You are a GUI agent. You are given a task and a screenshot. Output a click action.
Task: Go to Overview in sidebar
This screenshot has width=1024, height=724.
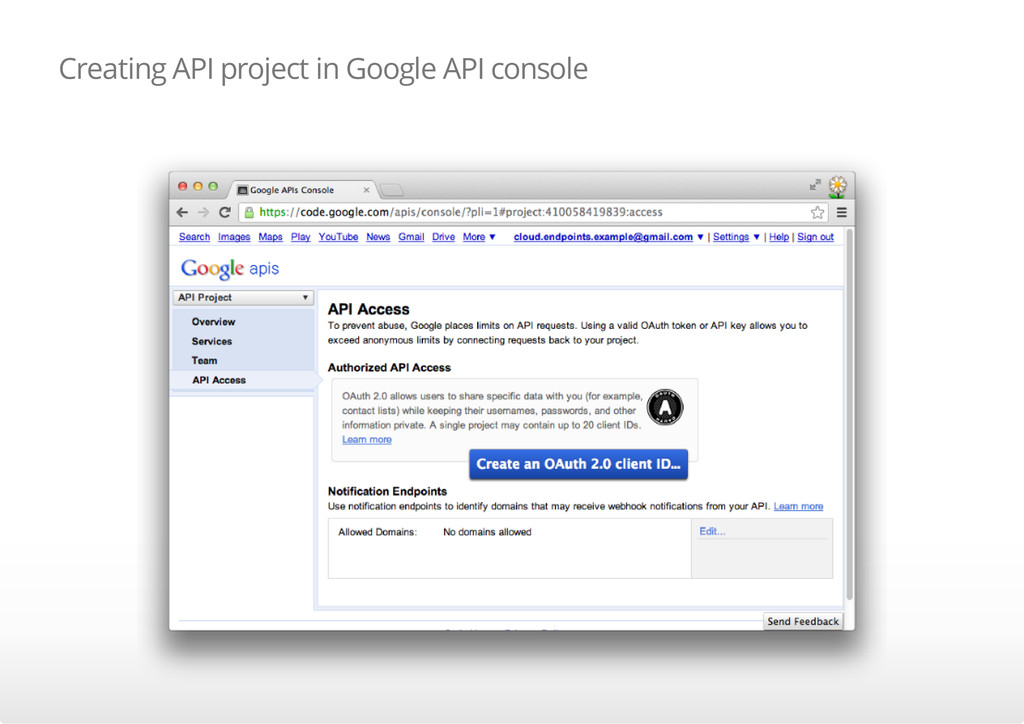click(x=214, y=322)
